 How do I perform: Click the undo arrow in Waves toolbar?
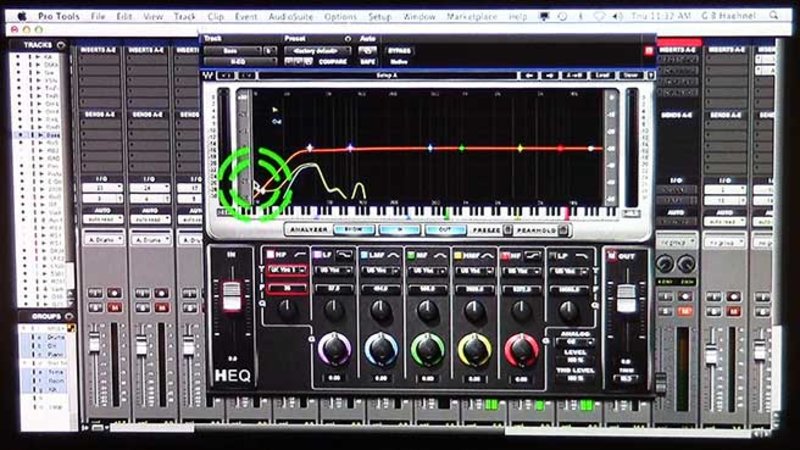click(x=227, y=76)
